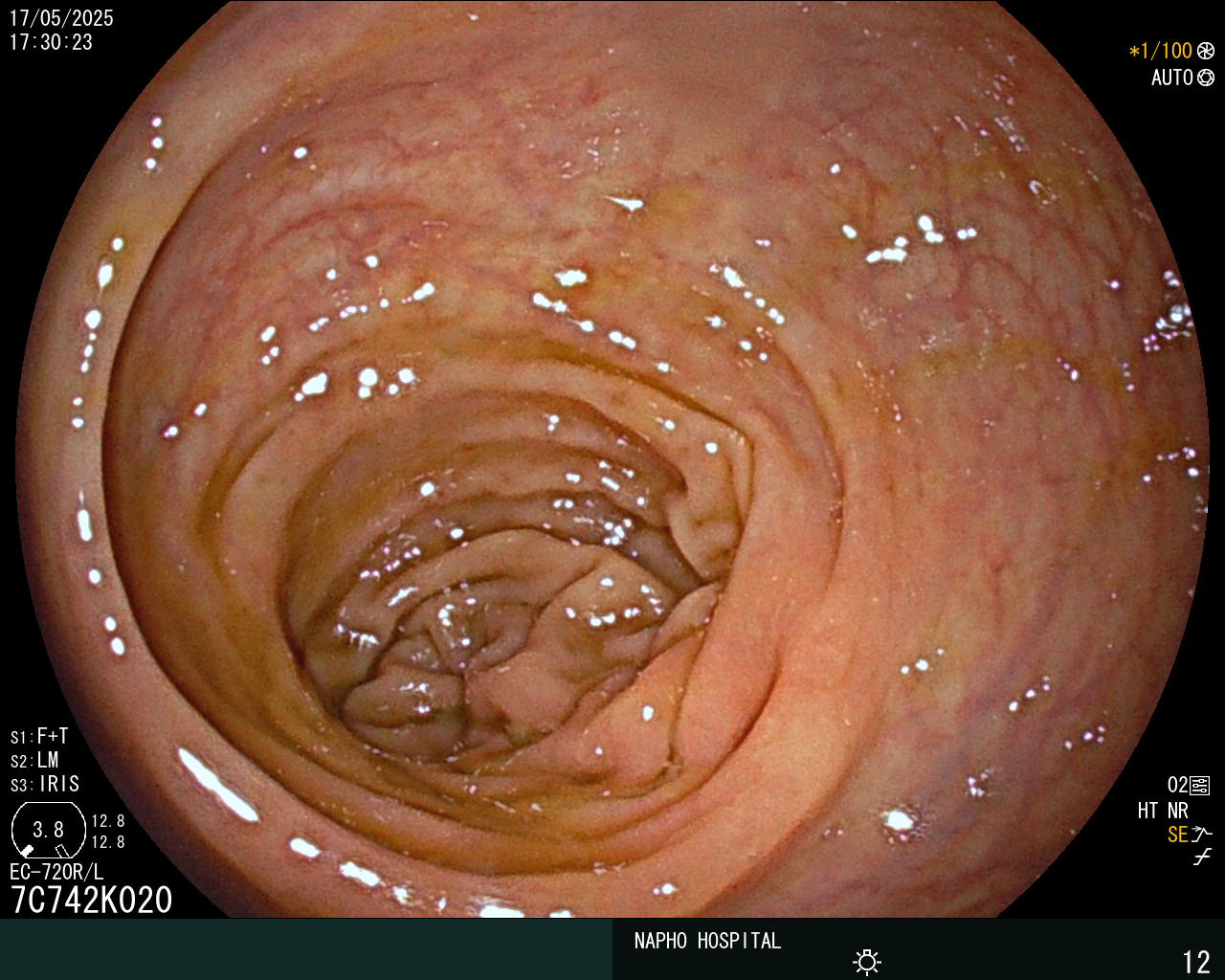Click the structure enhancement curve icon beside SE

coord(1202,835)
